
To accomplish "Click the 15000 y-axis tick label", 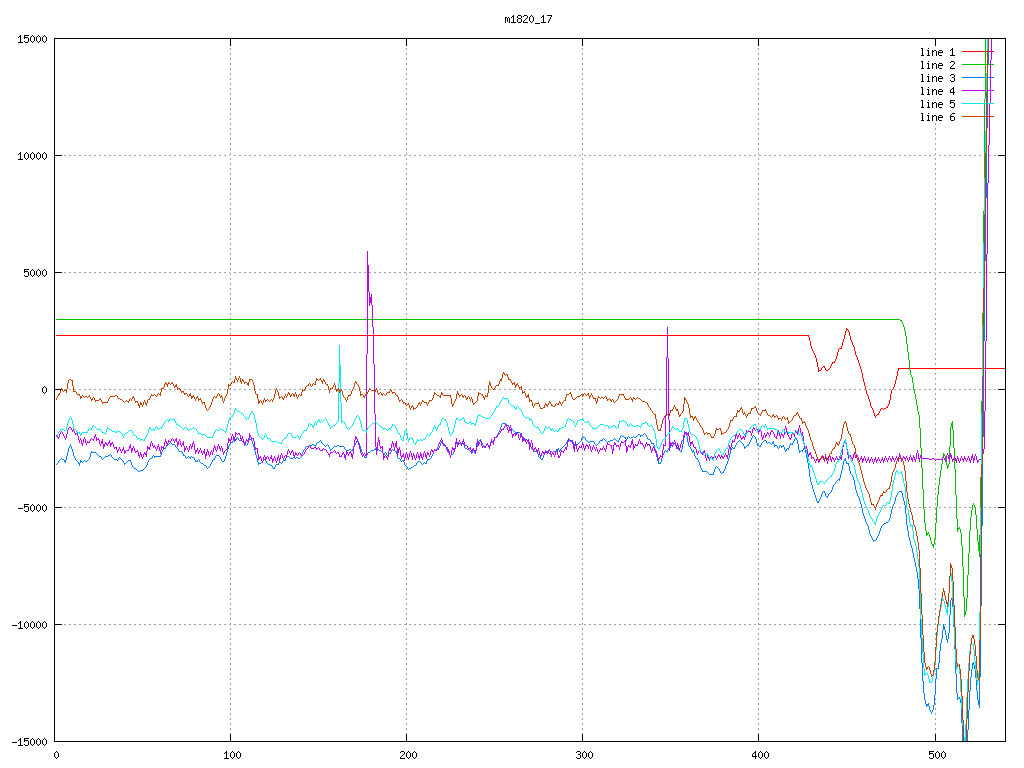I will tap(30, 39).
